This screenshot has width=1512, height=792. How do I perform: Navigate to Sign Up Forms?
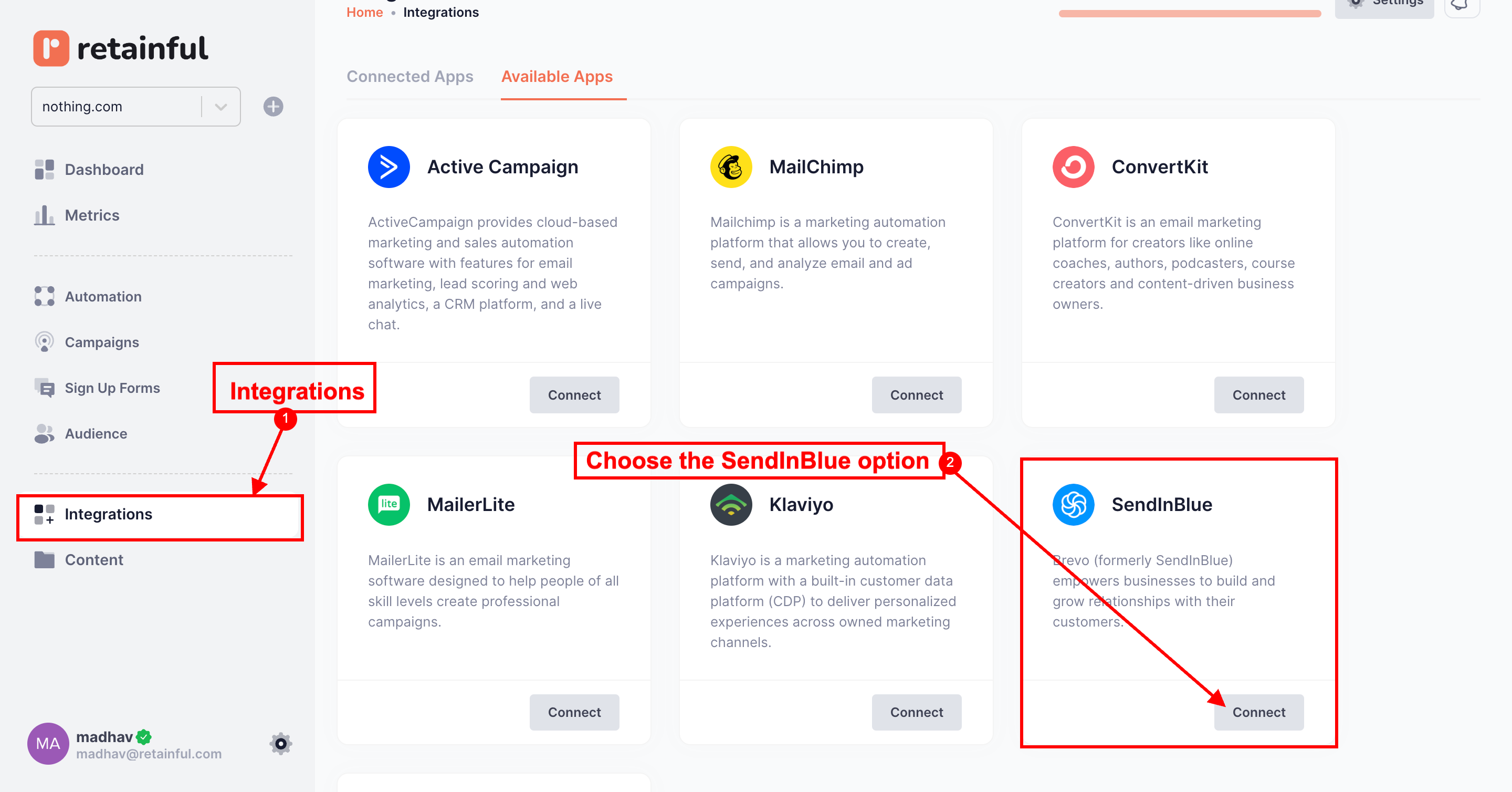click(112, 388)
